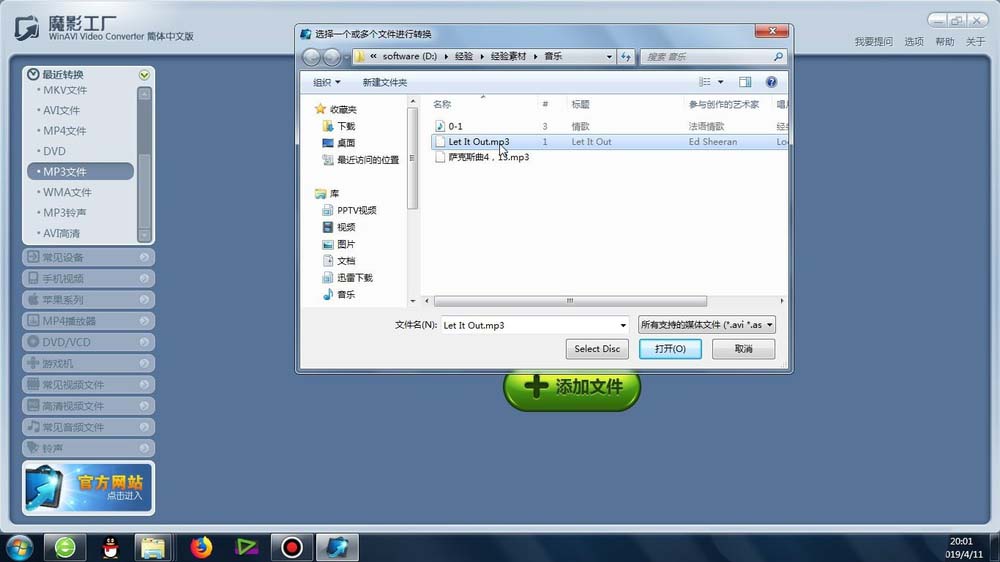Open 我要提问 menu item

click(x=873, y=41)
